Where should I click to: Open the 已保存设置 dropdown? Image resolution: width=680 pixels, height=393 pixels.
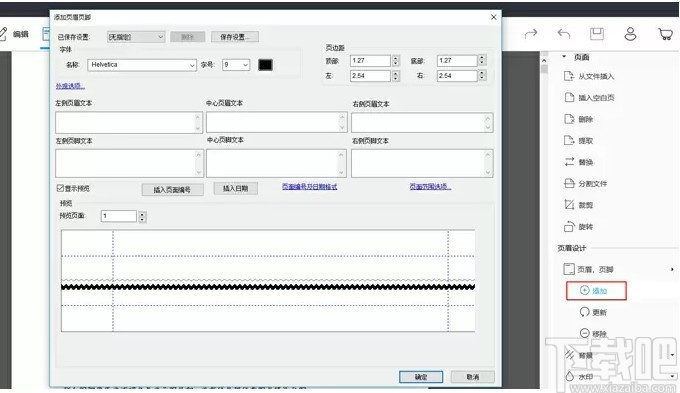point(136,37)
